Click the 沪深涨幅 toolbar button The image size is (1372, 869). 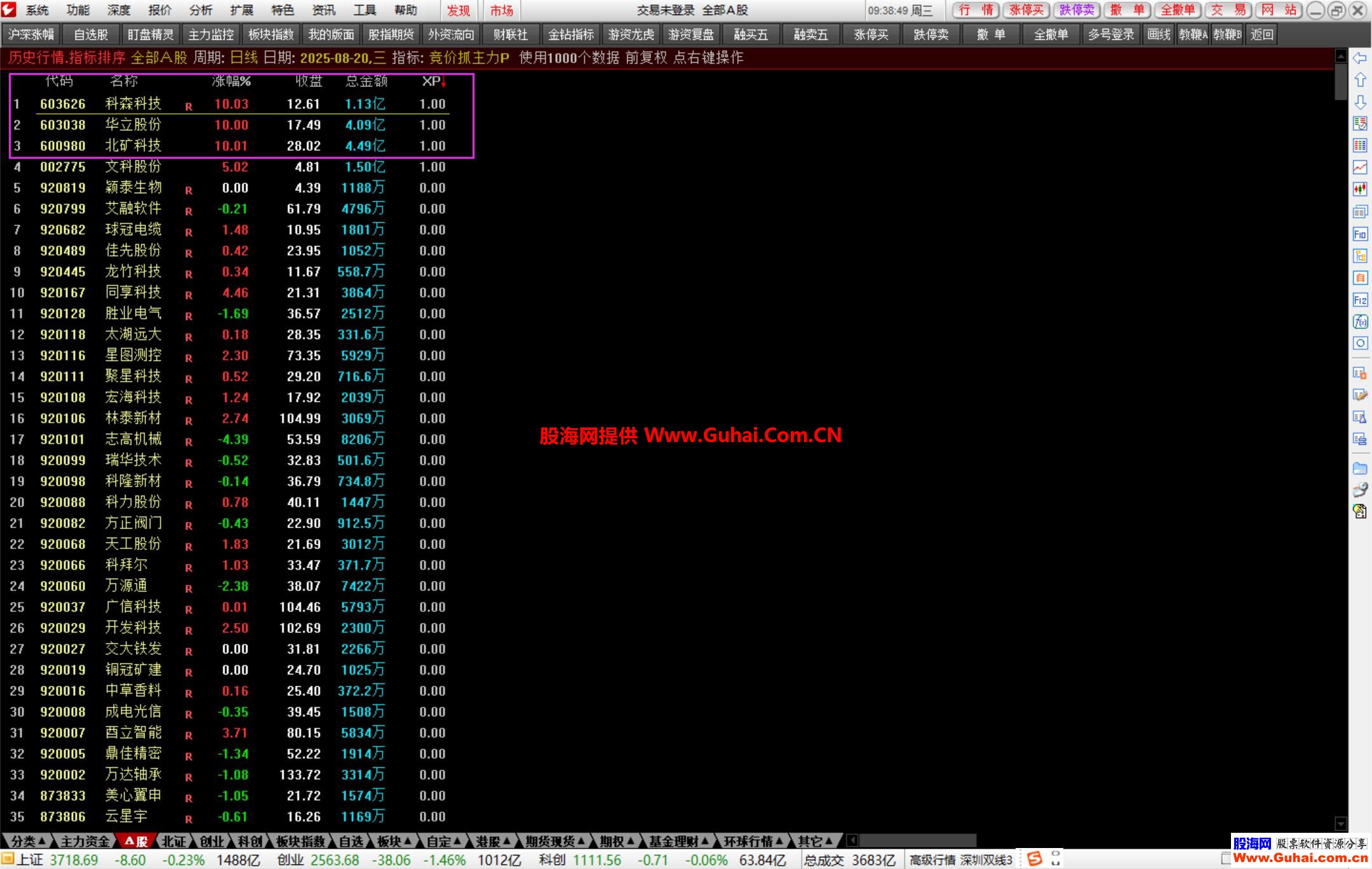[30, 35]
